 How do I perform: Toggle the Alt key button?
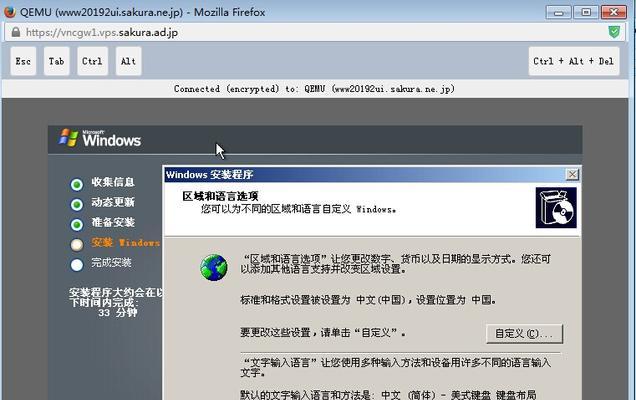tap(128, 61)
